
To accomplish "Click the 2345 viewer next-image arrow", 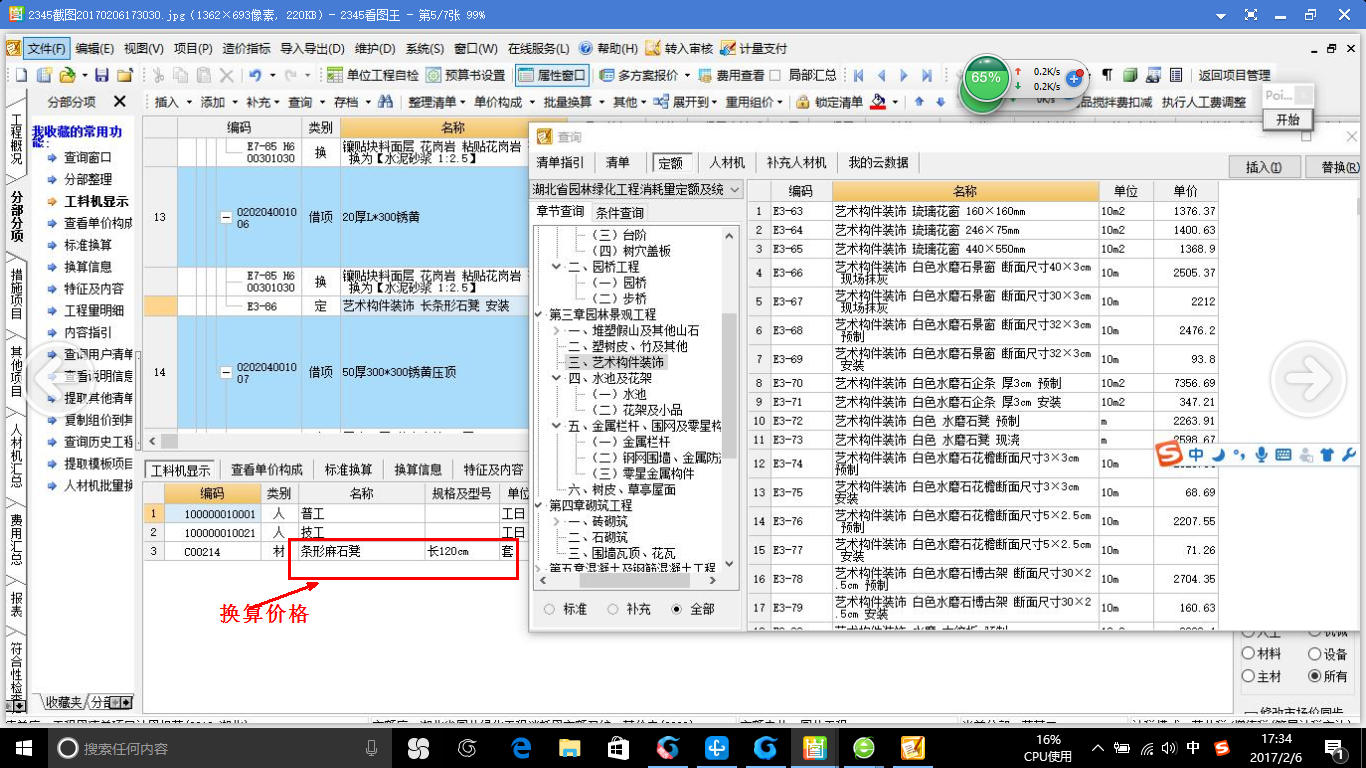I will click(1308, 378).
